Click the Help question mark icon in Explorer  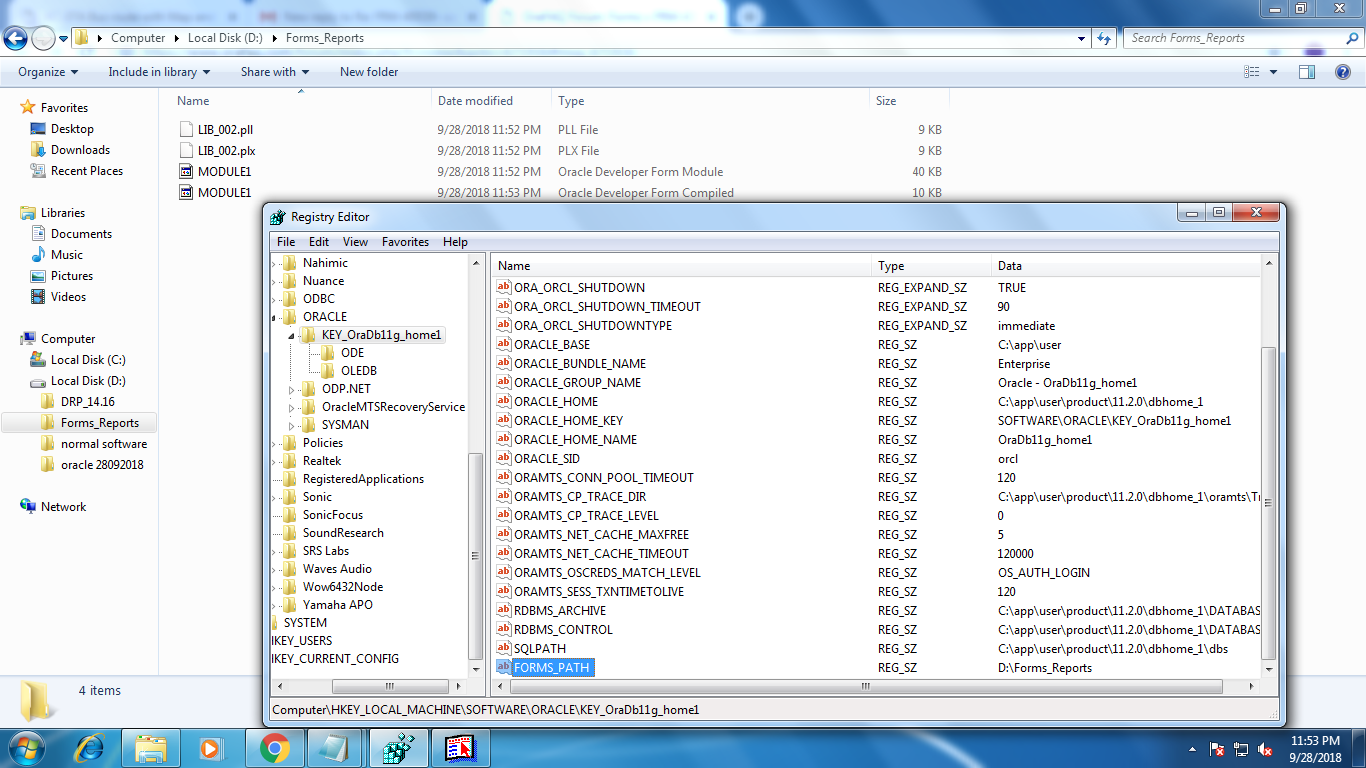[x=1342, y=72]
